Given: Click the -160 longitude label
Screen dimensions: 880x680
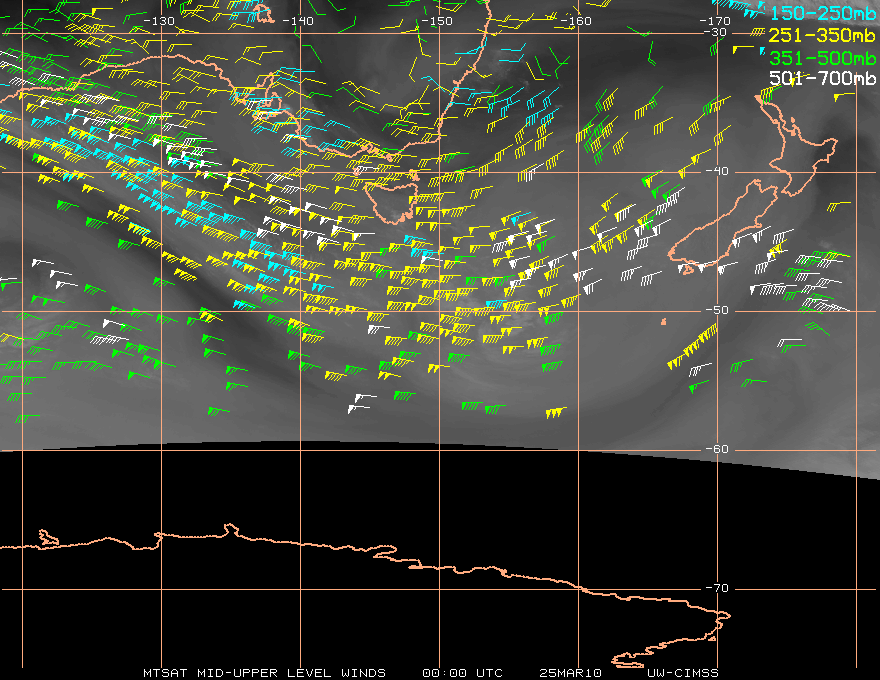Looking at the screenshot, I should click(x=576, y=21).
